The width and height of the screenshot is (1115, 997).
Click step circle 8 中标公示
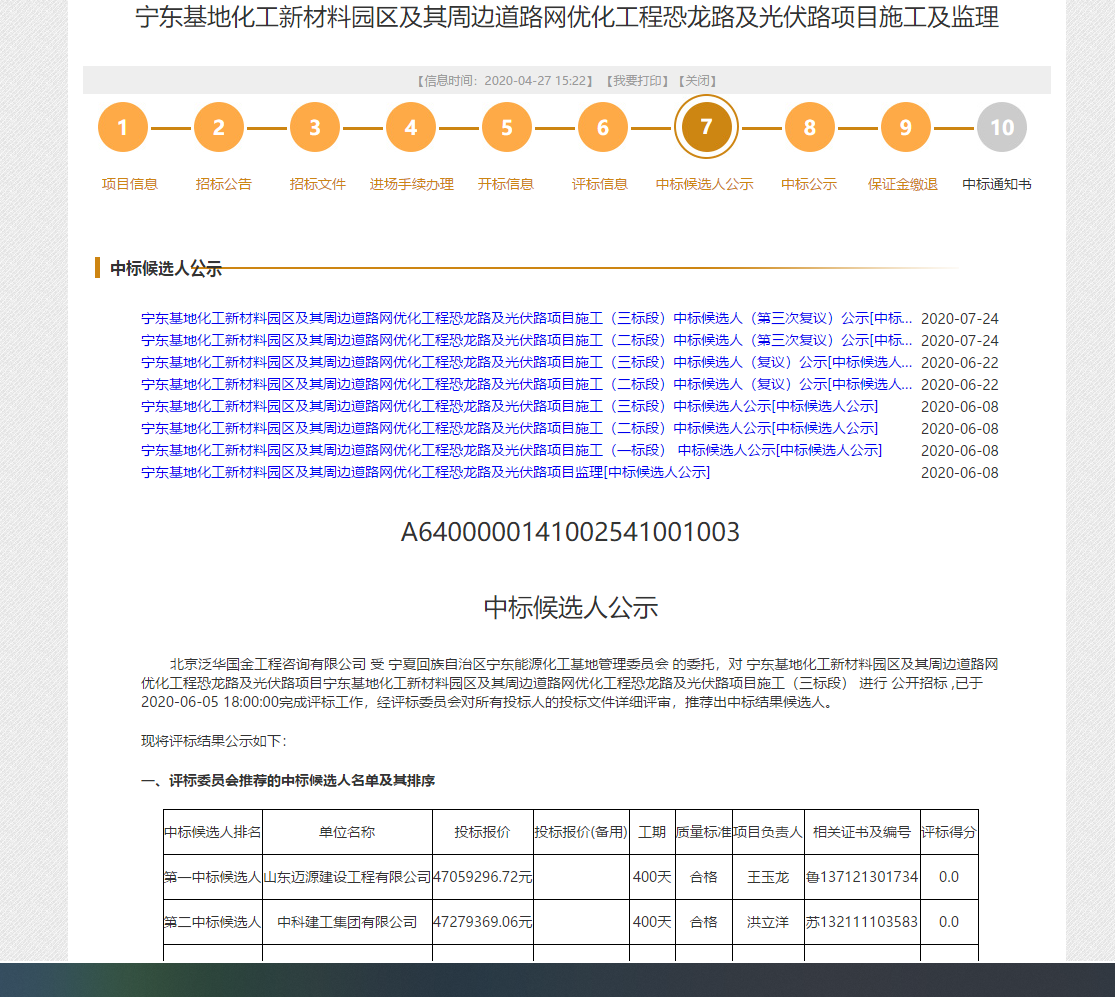coord(810,127)
